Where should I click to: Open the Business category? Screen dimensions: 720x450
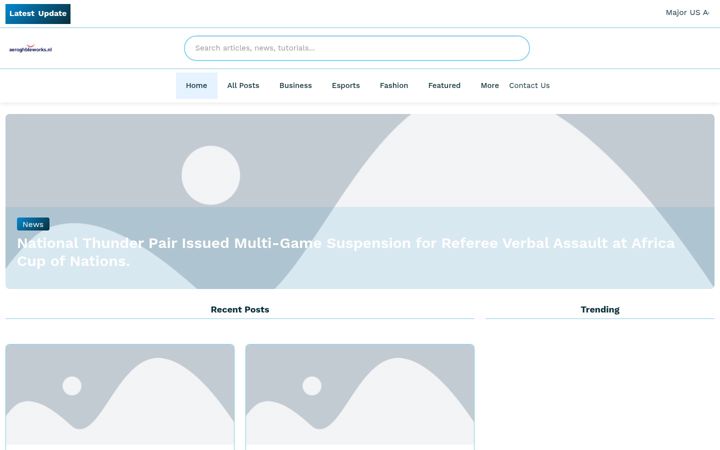[x=295, y=85]
